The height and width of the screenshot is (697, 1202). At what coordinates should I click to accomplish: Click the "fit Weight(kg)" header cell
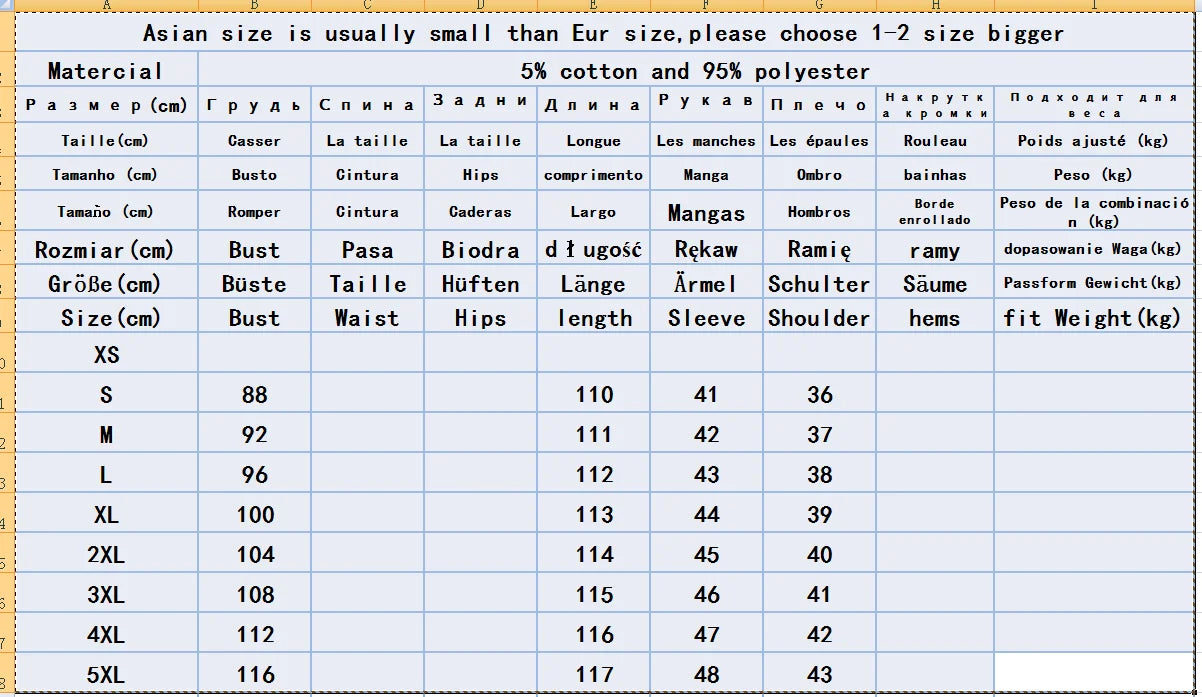coord(1092,318)
